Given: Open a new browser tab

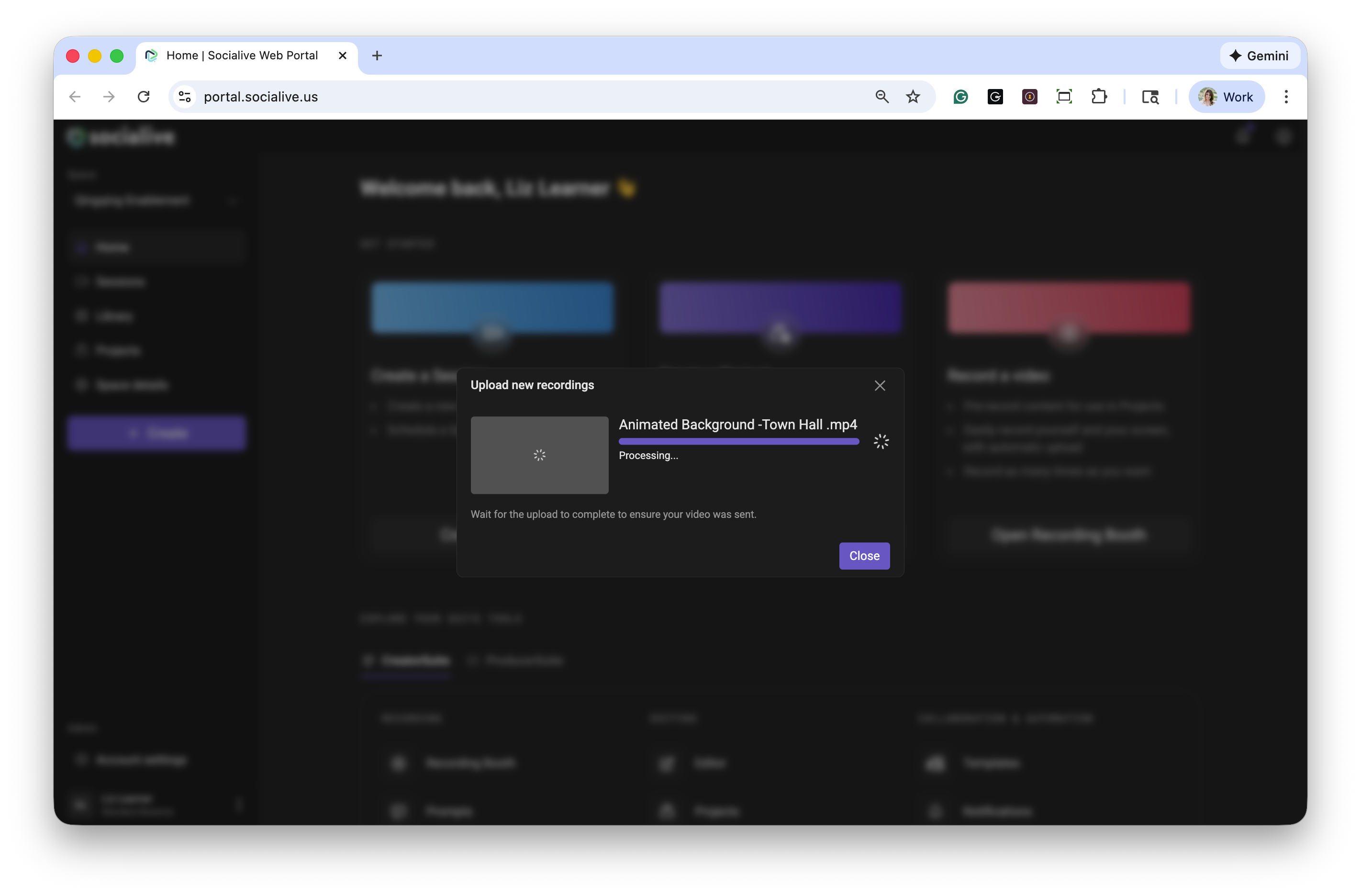Looking at the screenshot, I should [377, 56].
